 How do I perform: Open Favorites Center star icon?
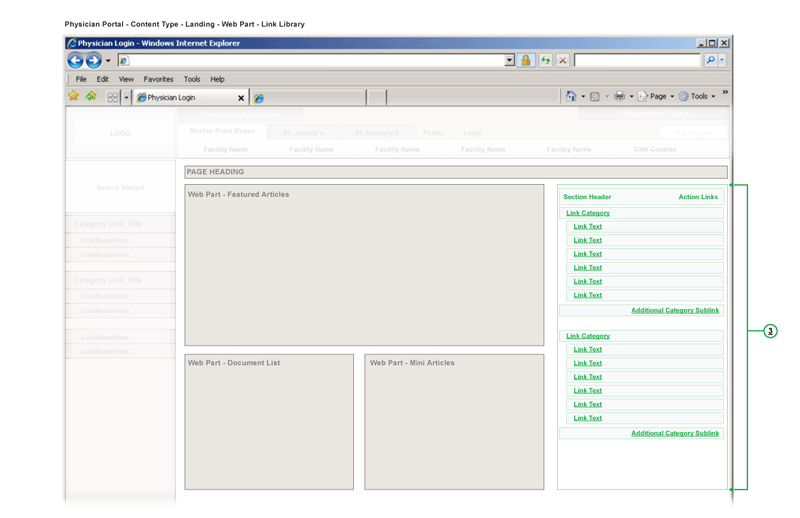(x=74, y=96)
